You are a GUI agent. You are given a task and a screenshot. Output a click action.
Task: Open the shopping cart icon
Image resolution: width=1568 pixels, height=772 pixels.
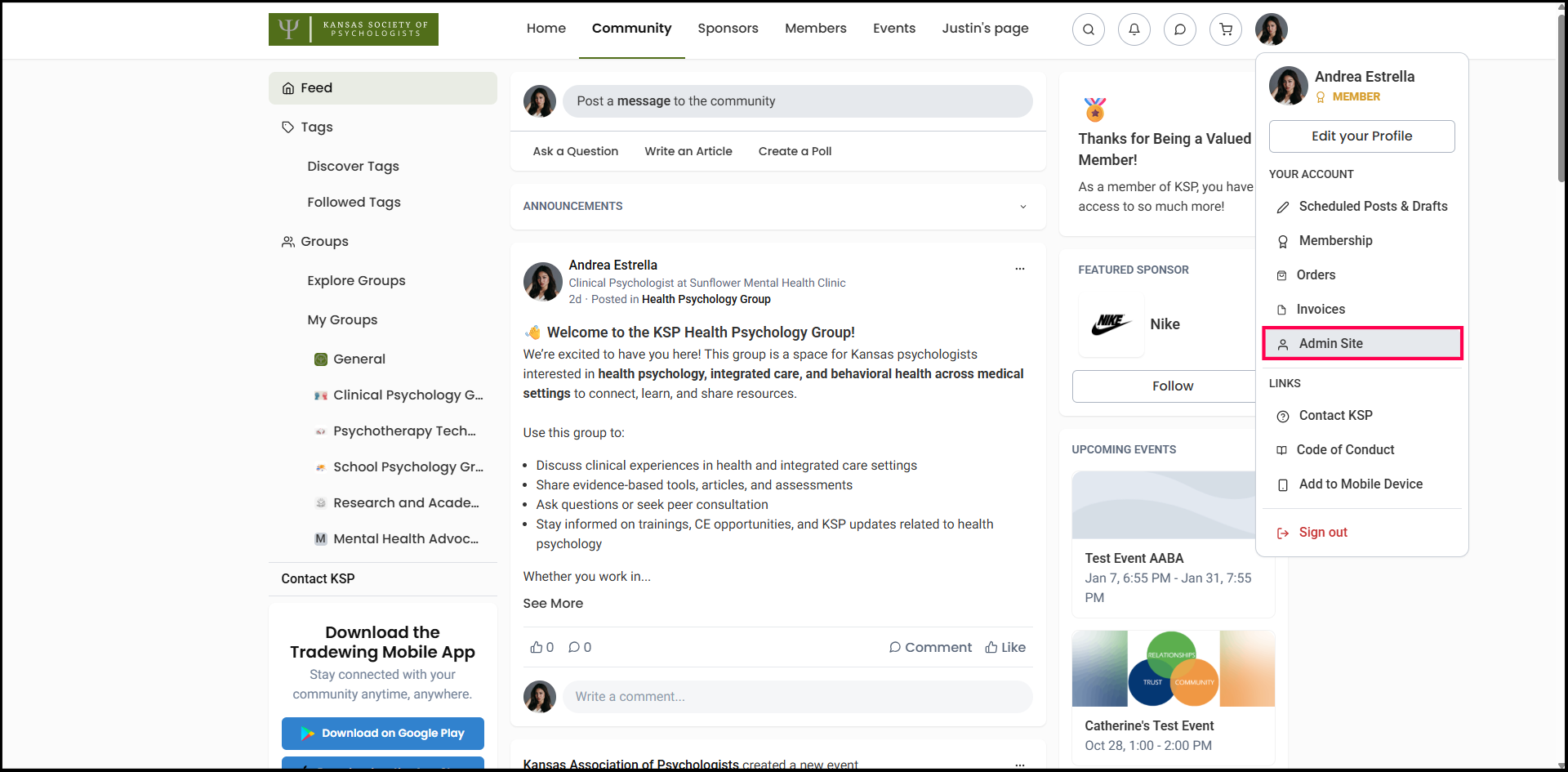[x=1225, y=29]
